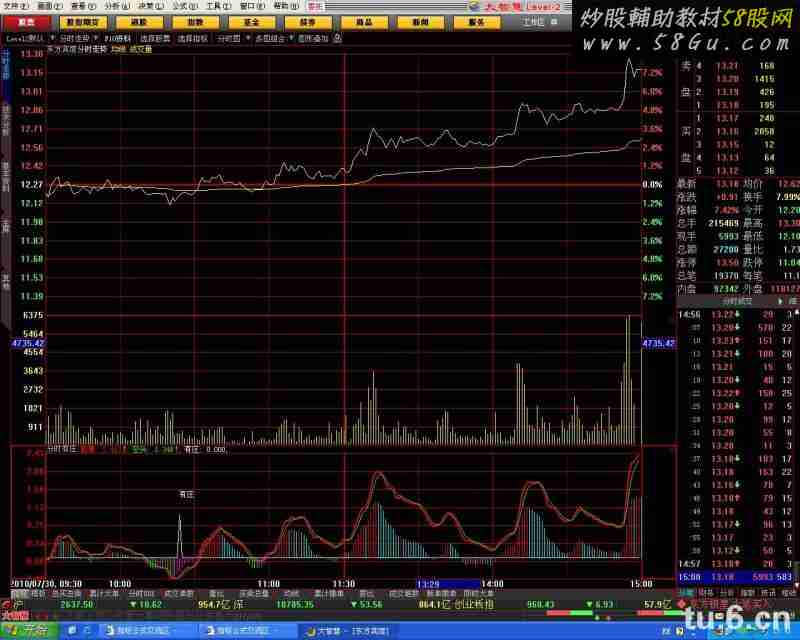Click the 大智慧 Level-2 logo icon
The width and height of the screenshot is (800, 640).
tap(474, 7)
